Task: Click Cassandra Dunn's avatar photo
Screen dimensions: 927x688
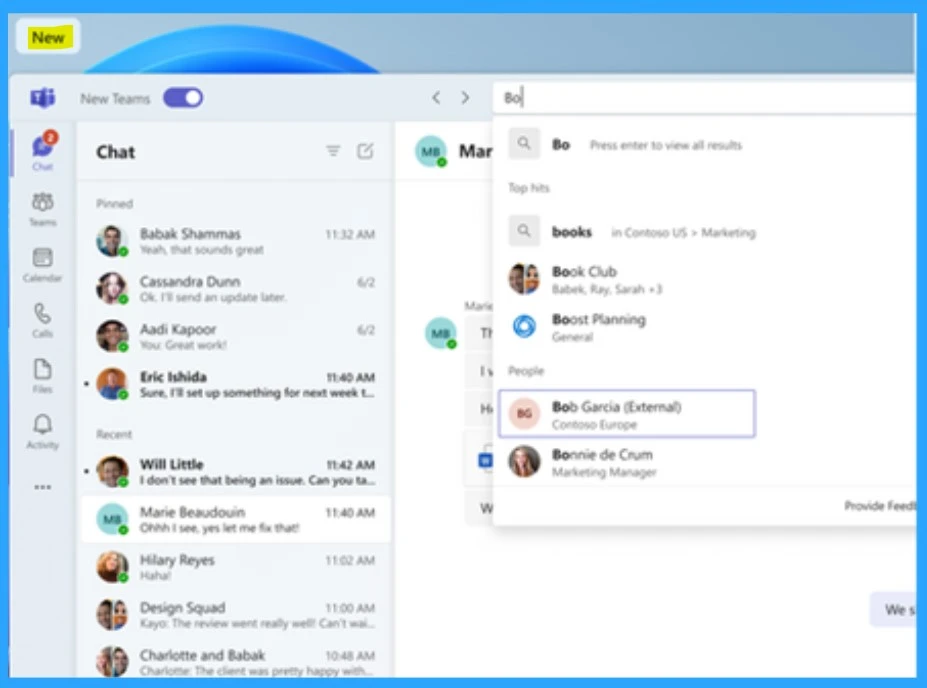Action: tap(112, 288)
